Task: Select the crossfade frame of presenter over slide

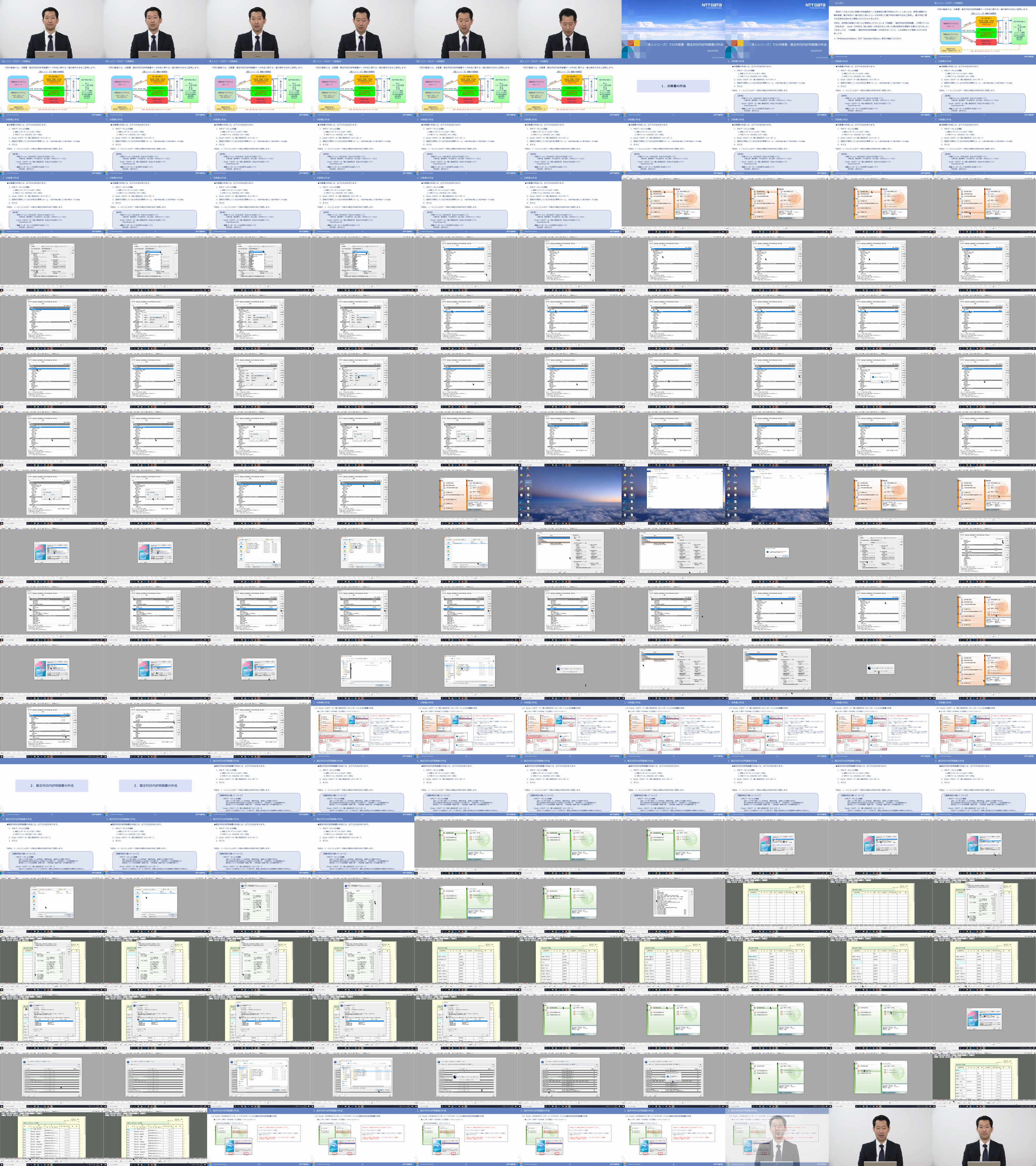Action: 777,1136
